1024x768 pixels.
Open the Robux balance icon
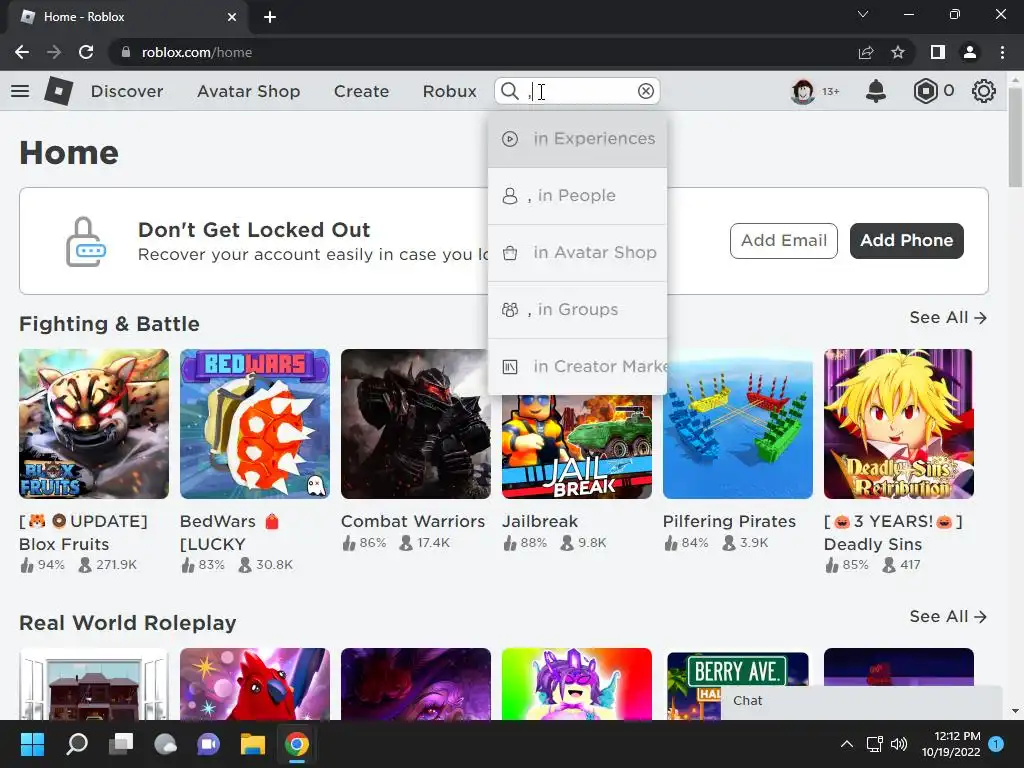point(925,91)
